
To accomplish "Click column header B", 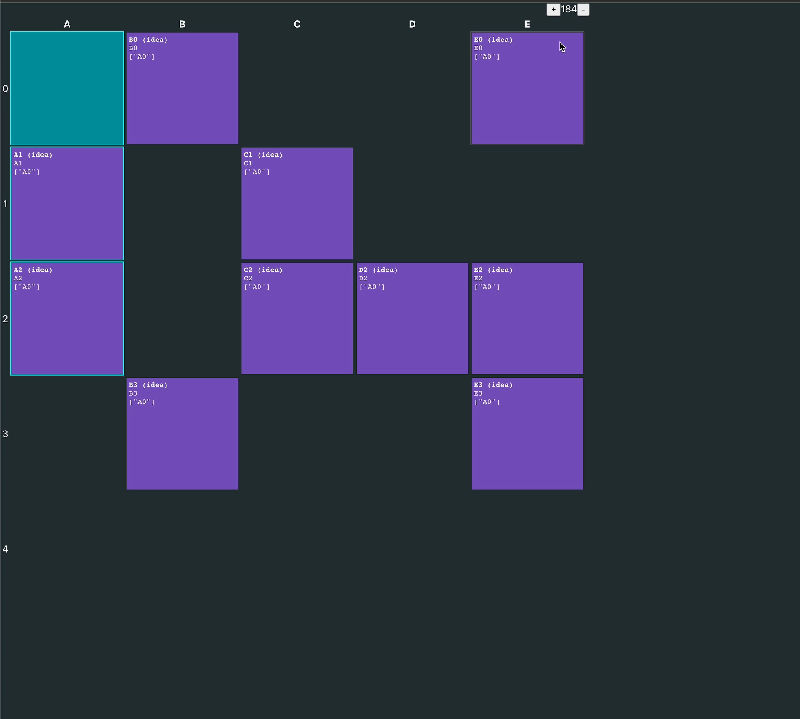I will (x=182, y=24).
